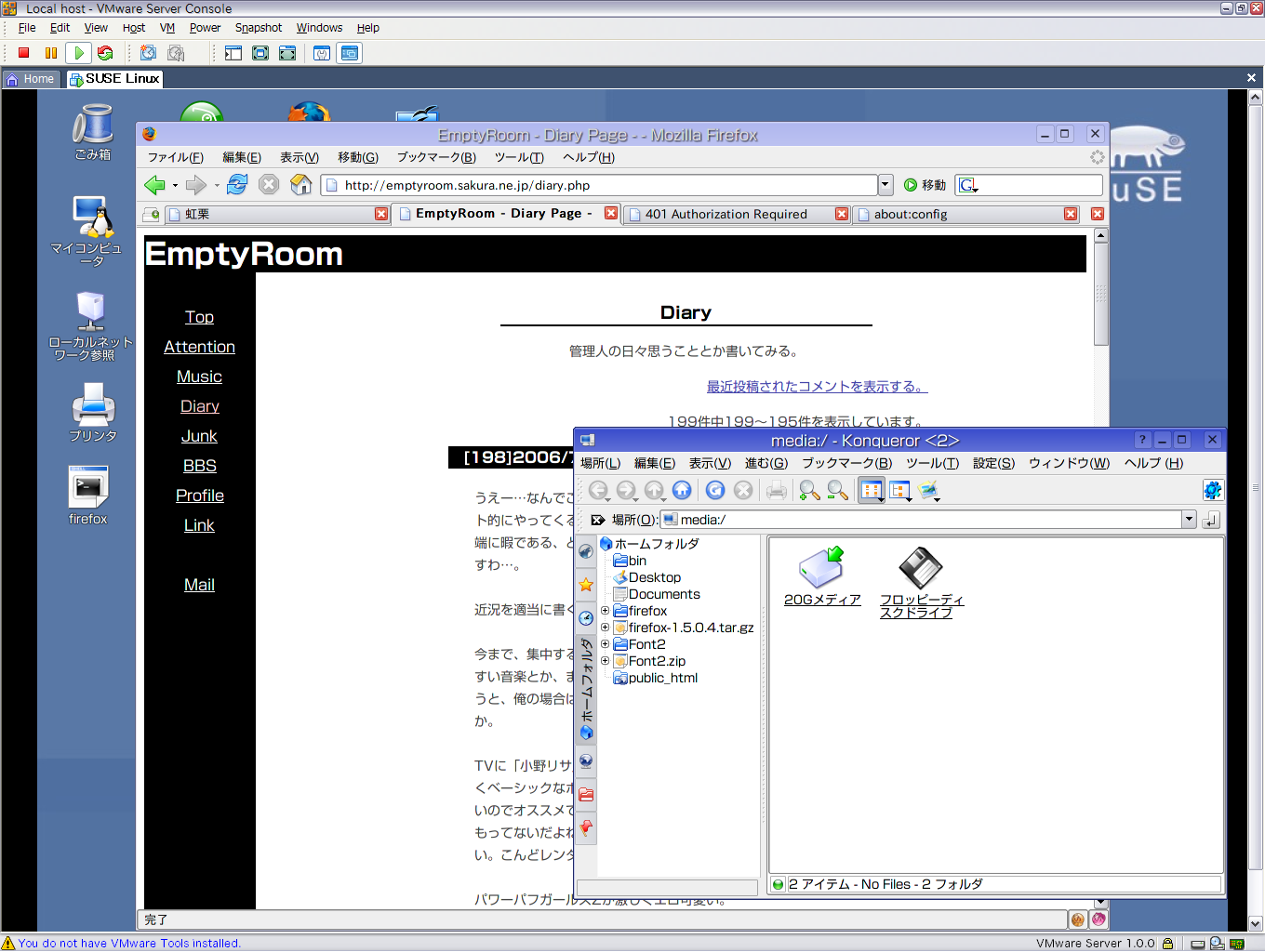Open the VMware Power menu
This screenshot has width=1265, height=952.
205,28
